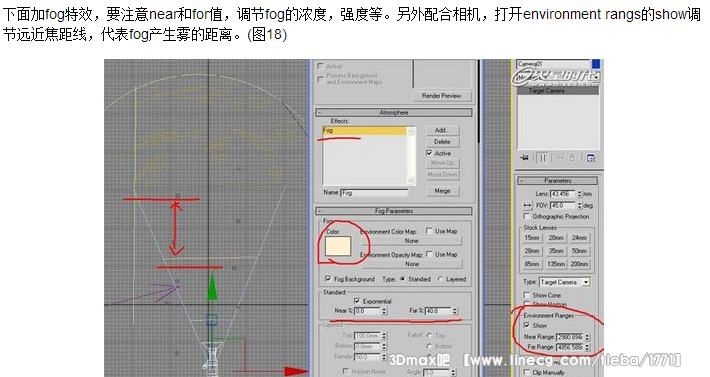Click Environment Opacity Map None button
Screen dimensions: 710x377
412,264
